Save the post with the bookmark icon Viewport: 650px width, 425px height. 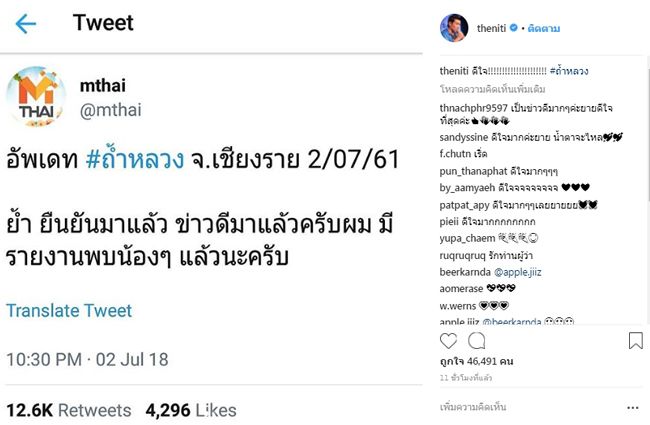tap(635, 342)
